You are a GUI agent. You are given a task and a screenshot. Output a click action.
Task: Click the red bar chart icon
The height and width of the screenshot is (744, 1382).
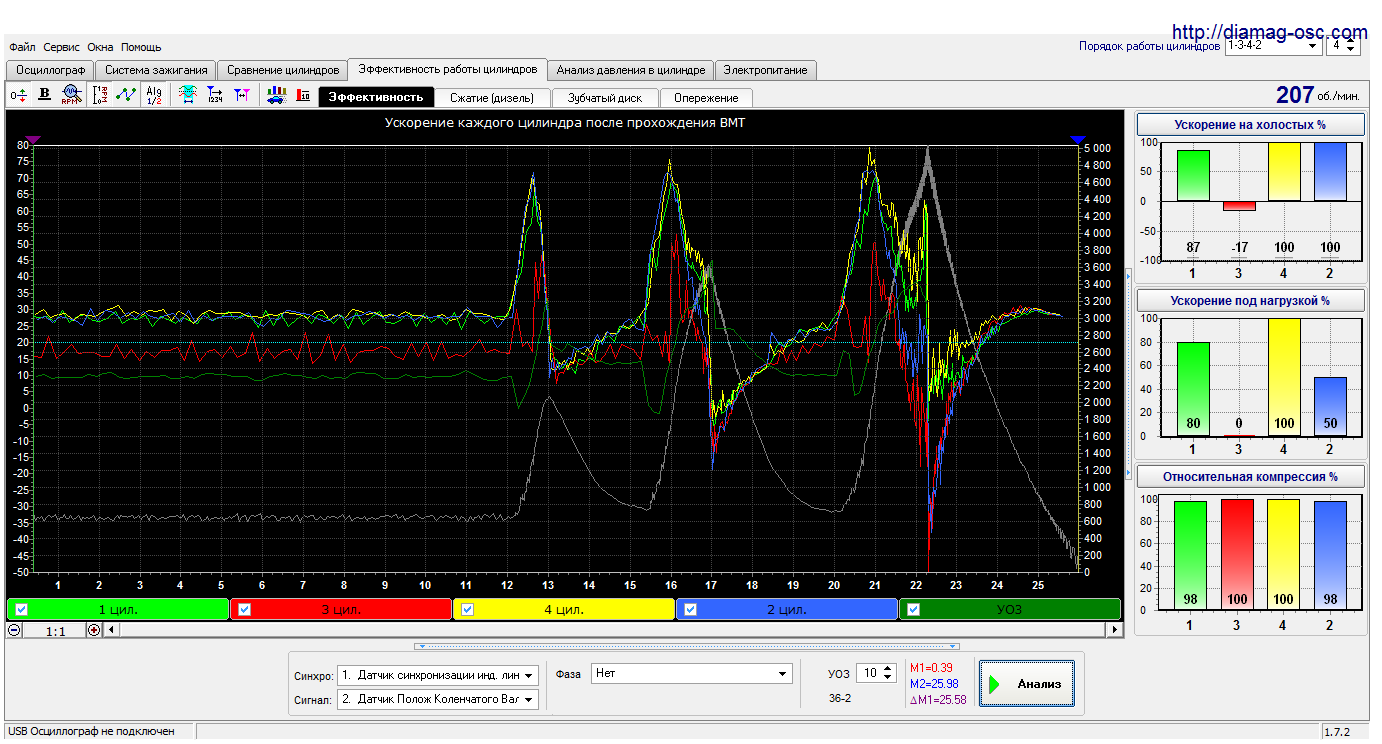click(303, 95)
